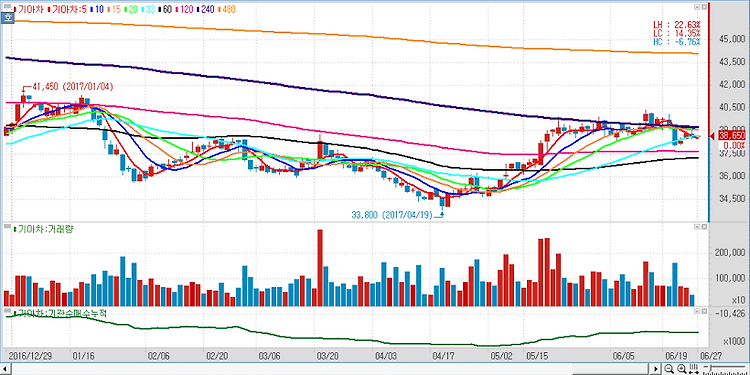Click the HC : -6.76% readout

tap(677, 42)
